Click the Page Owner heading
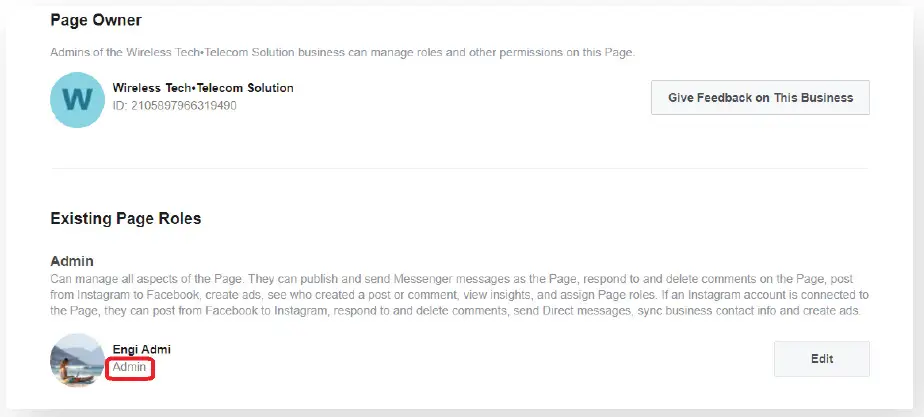The height and width of the screenshot is (417, 924). click(x=96, y=19)
